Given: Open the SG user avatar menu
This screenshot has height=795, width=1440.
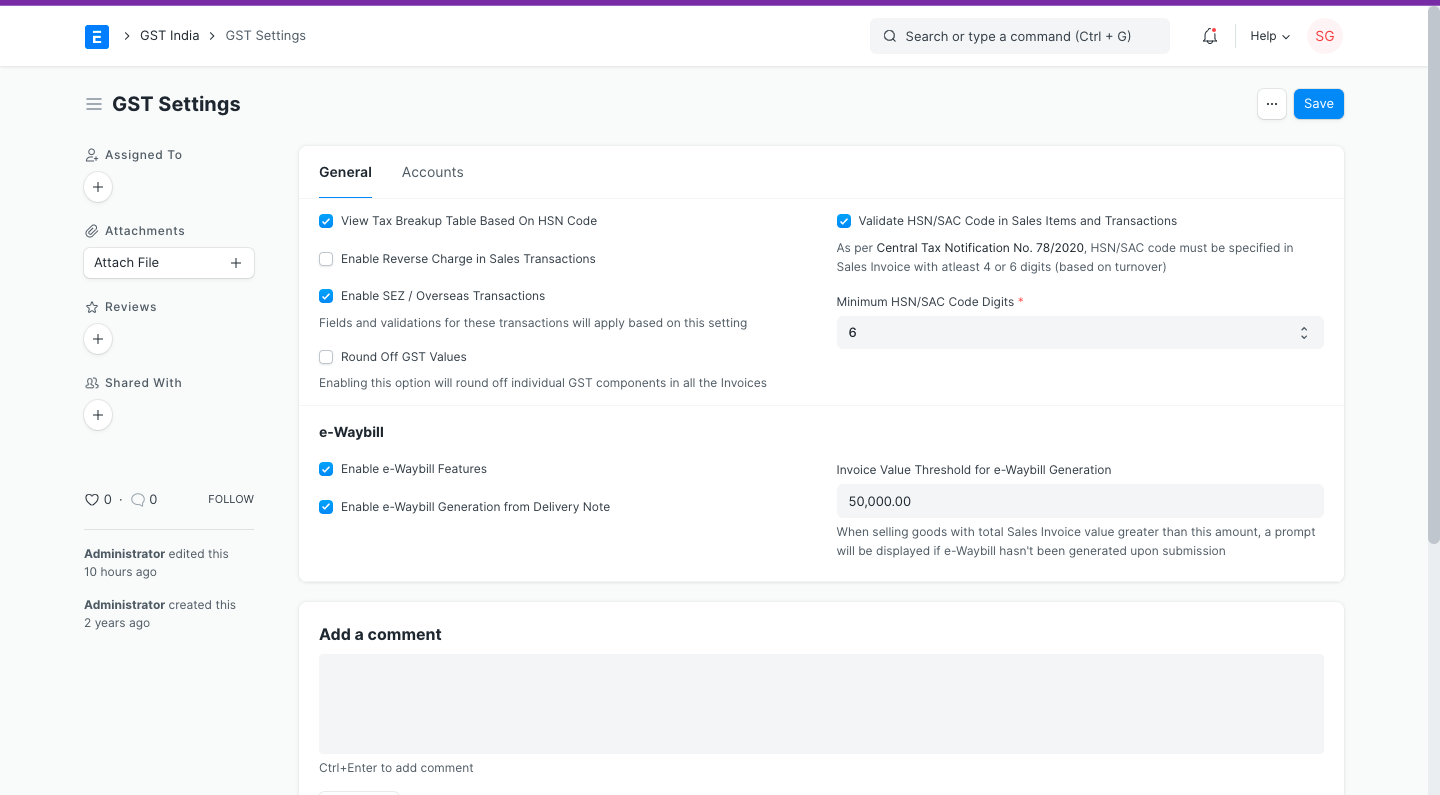Looking at the screenshot, I should point(1324,35).
